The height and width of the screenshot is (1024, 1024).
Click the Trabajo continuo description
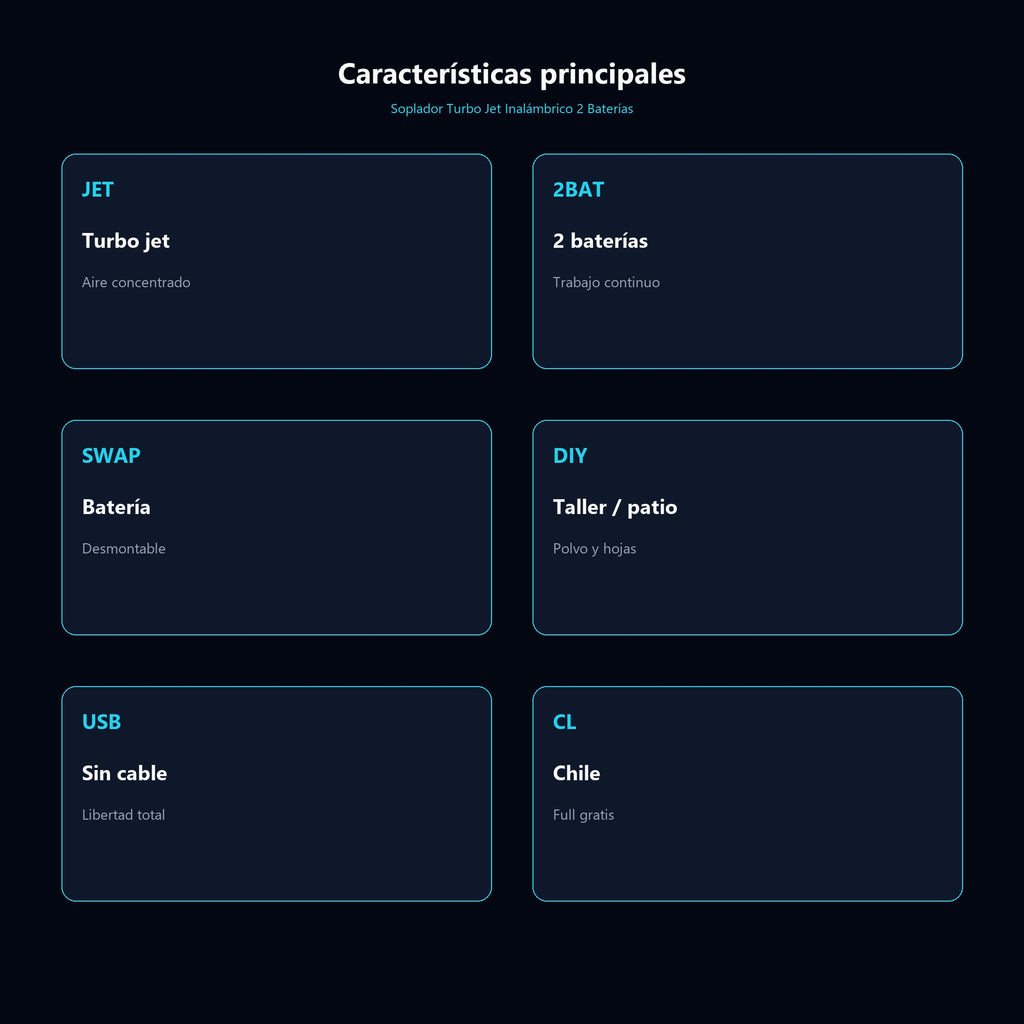coord(606,282)
